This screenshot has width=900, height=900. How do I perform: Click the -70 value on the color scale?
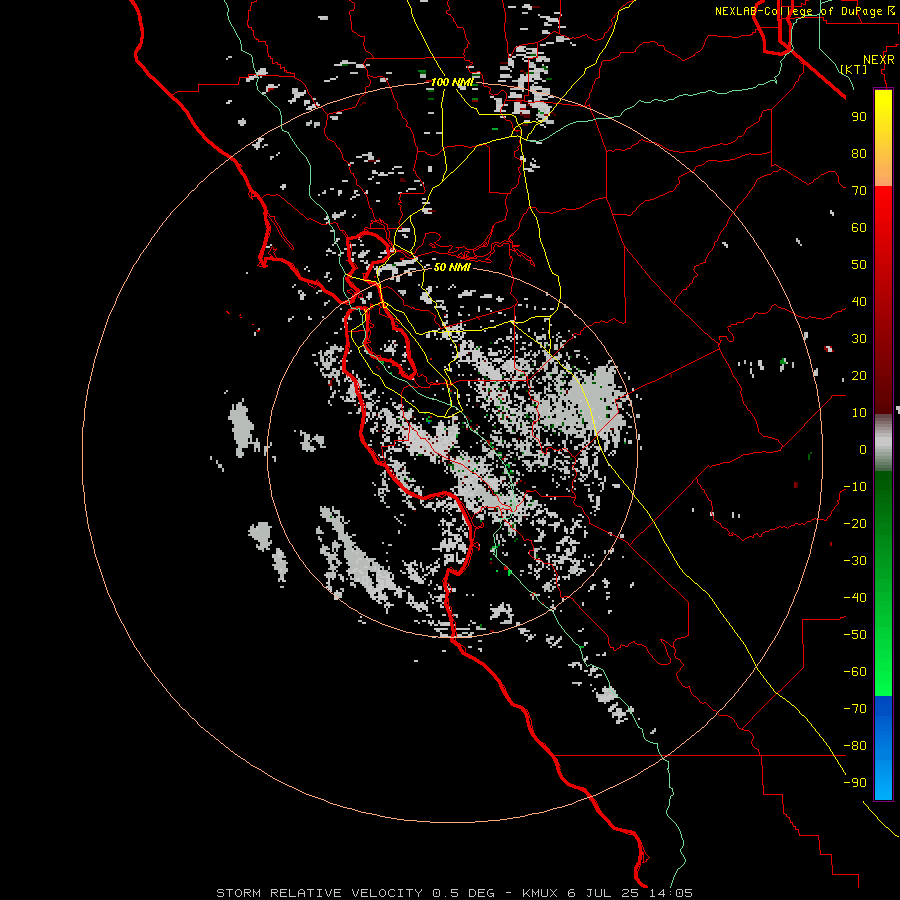click(855, 709)
